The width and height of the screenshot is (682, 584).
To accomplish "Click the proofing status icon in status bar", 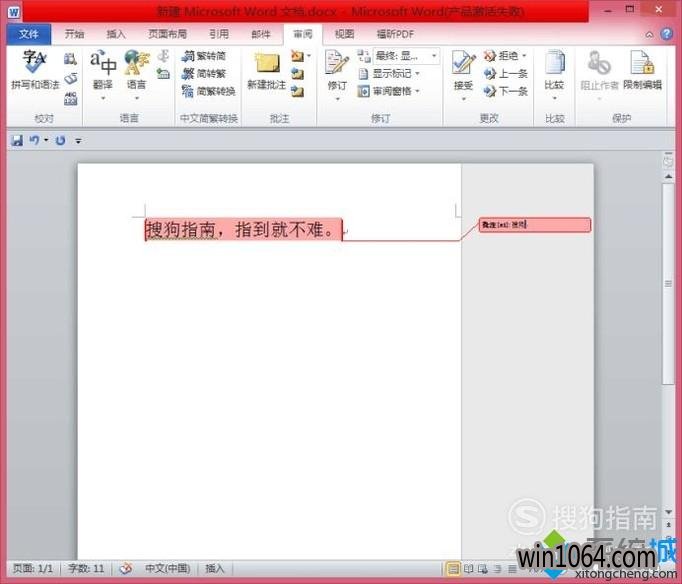I will (126, 568).
